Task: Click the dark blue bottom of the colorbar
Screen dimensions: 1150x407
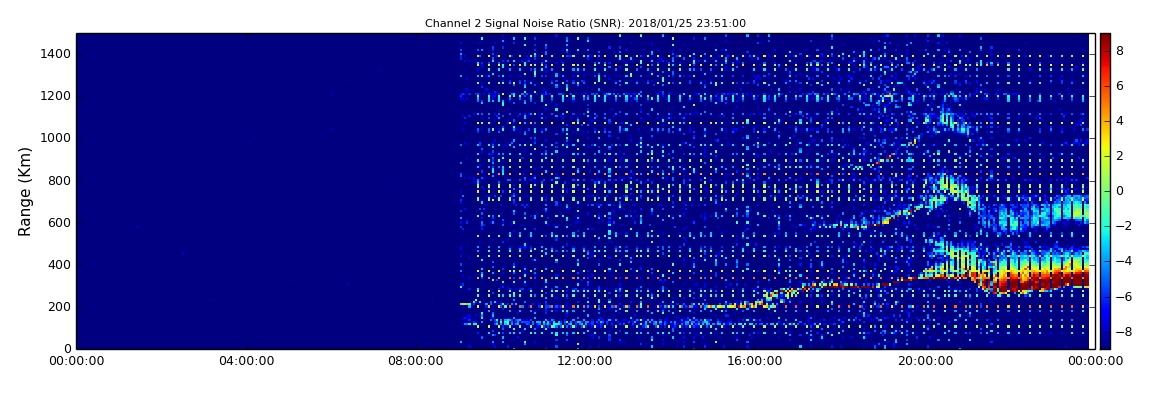Action: (x=1105, y=342)
